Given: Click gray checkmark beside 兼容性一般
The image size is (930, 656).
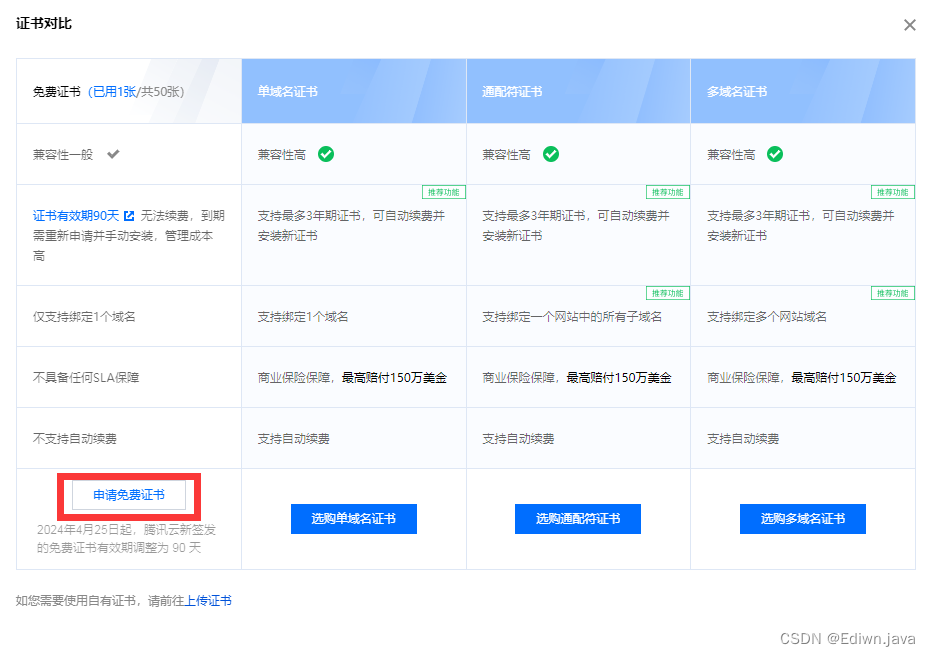Looking at the screenshot, I should point(113,154).
